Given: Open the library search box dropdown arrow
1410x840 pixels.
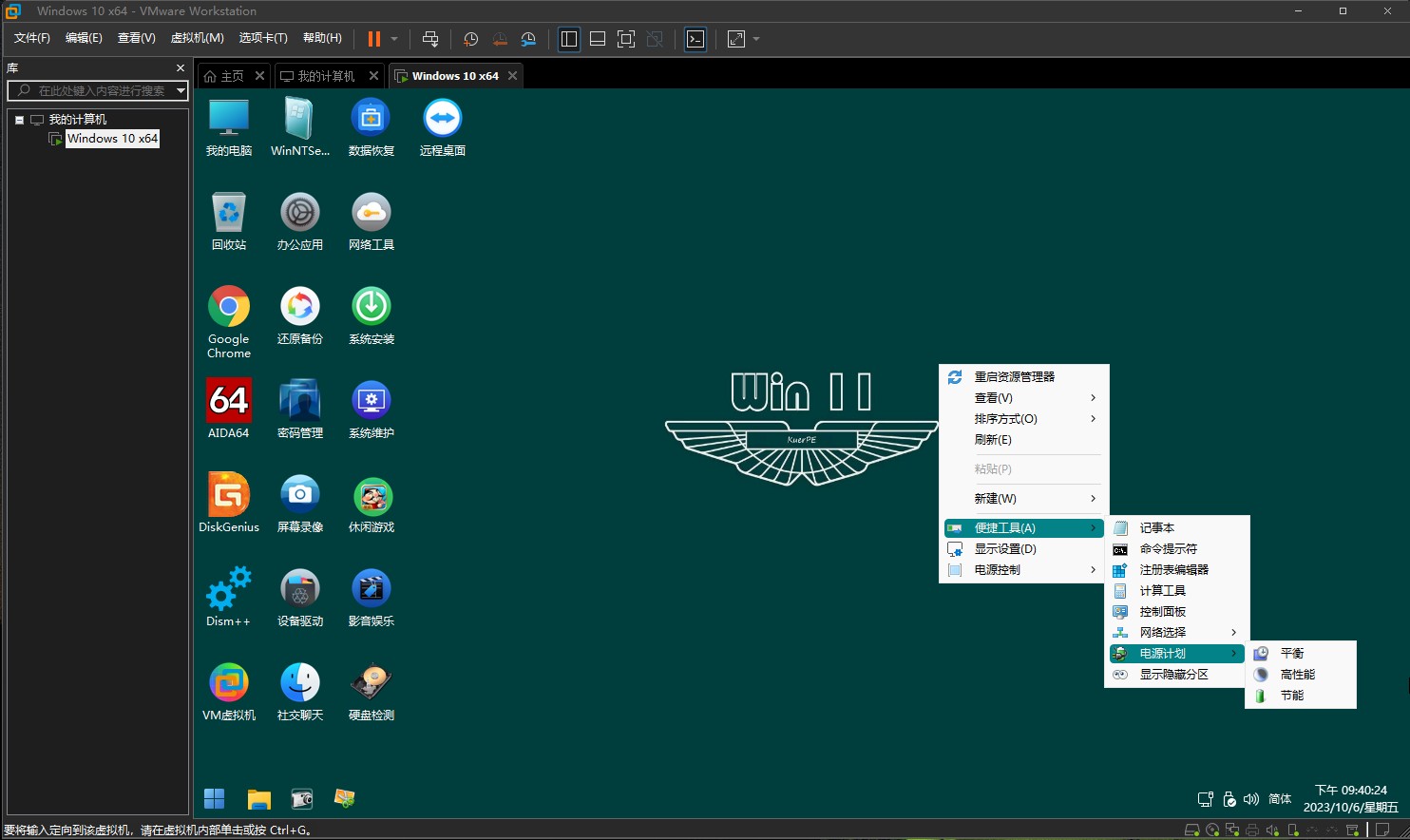Looking at the screenshot, I should pos(181,90).
